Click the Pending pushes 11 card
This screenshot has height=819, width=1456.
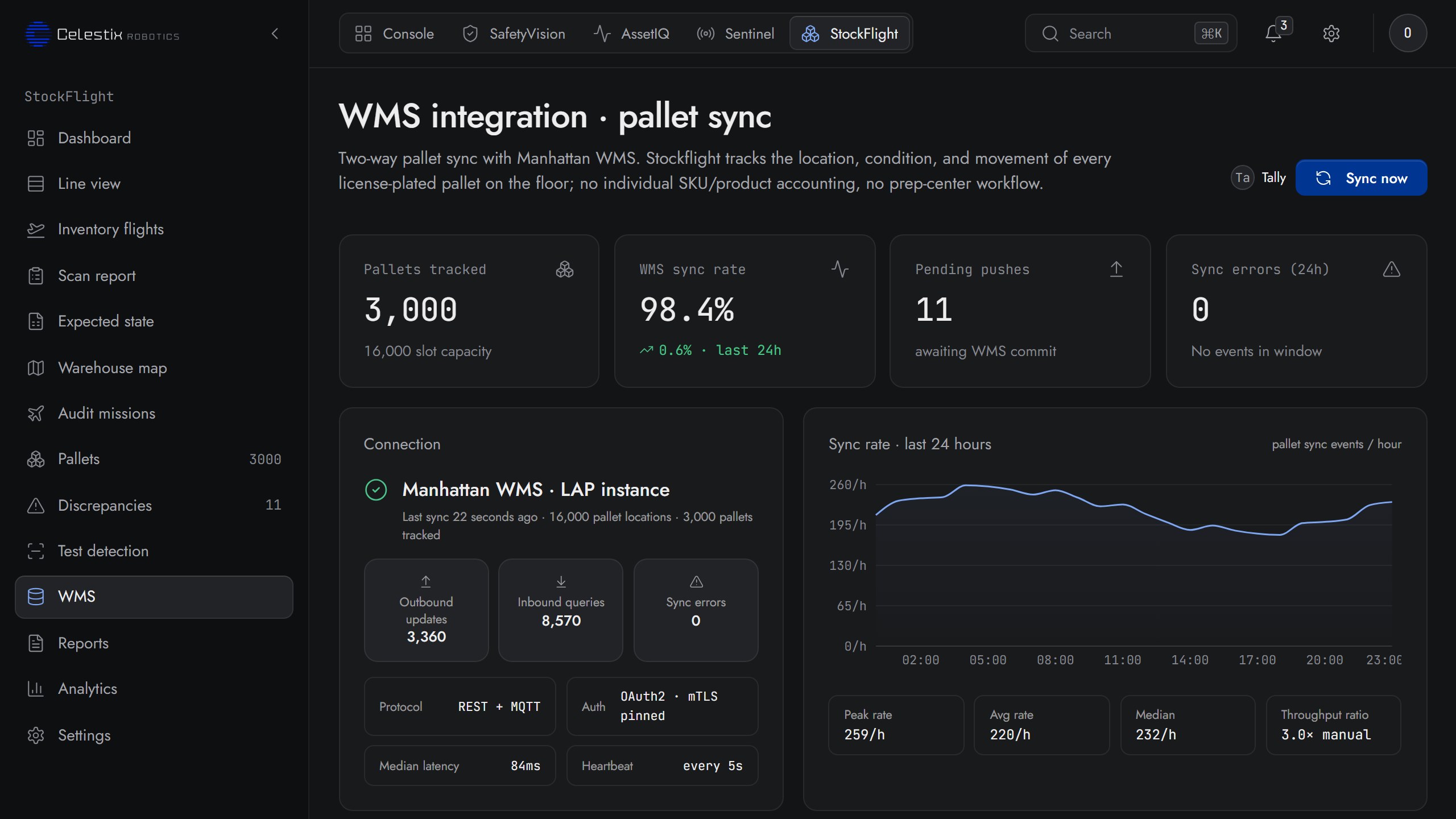[1020, 311]
